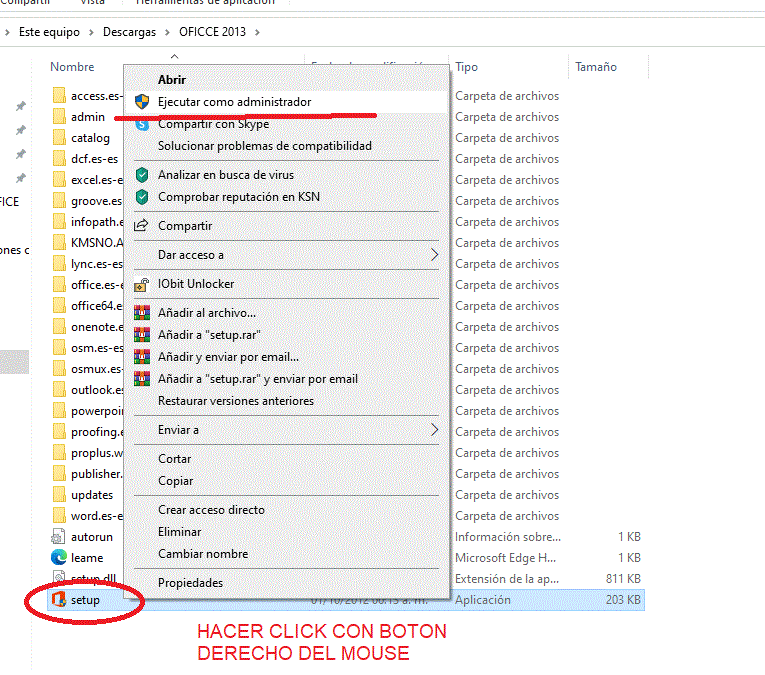Screen dimensions: 765x675
Task: Select Crear acceso directo option
Action: point(211,510)
